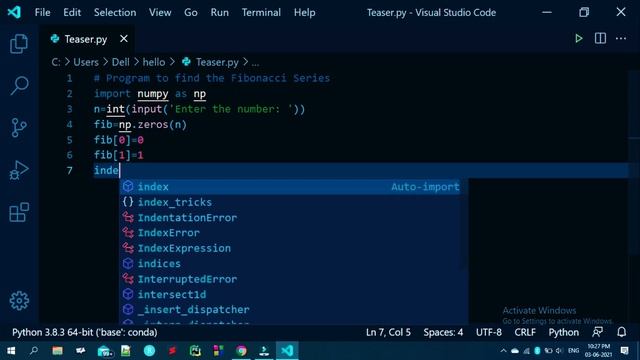Screen dimensions: 640x360
Task: Click UTF-8 encoding in status bar
Action: coord(489,332)
